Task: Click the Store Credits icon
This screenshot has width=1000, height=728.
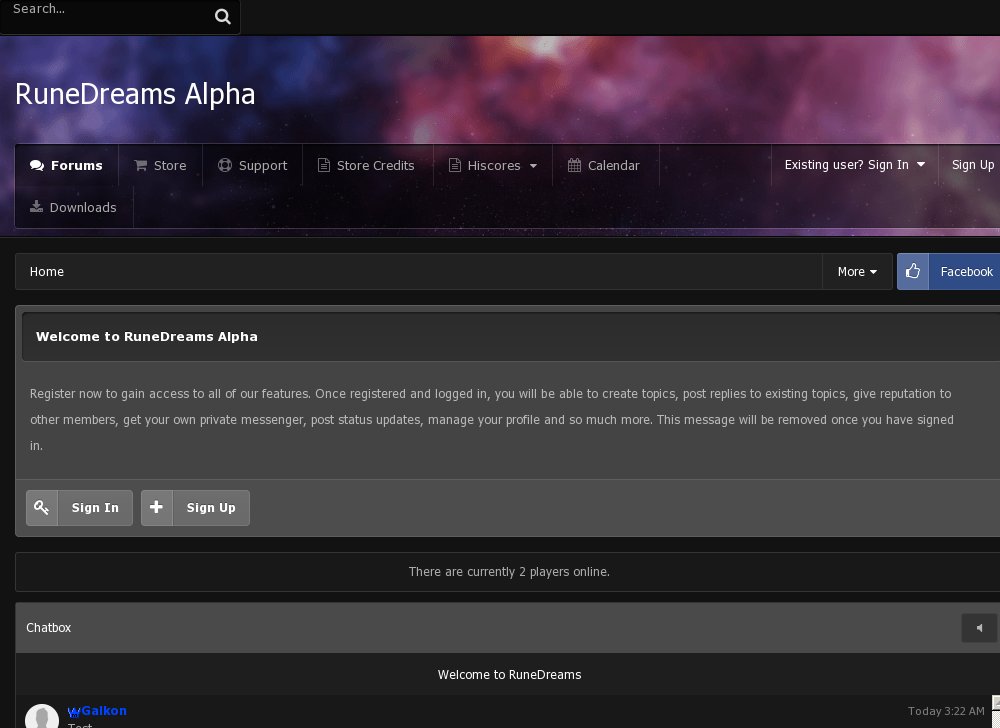Action: coord(322,165)
